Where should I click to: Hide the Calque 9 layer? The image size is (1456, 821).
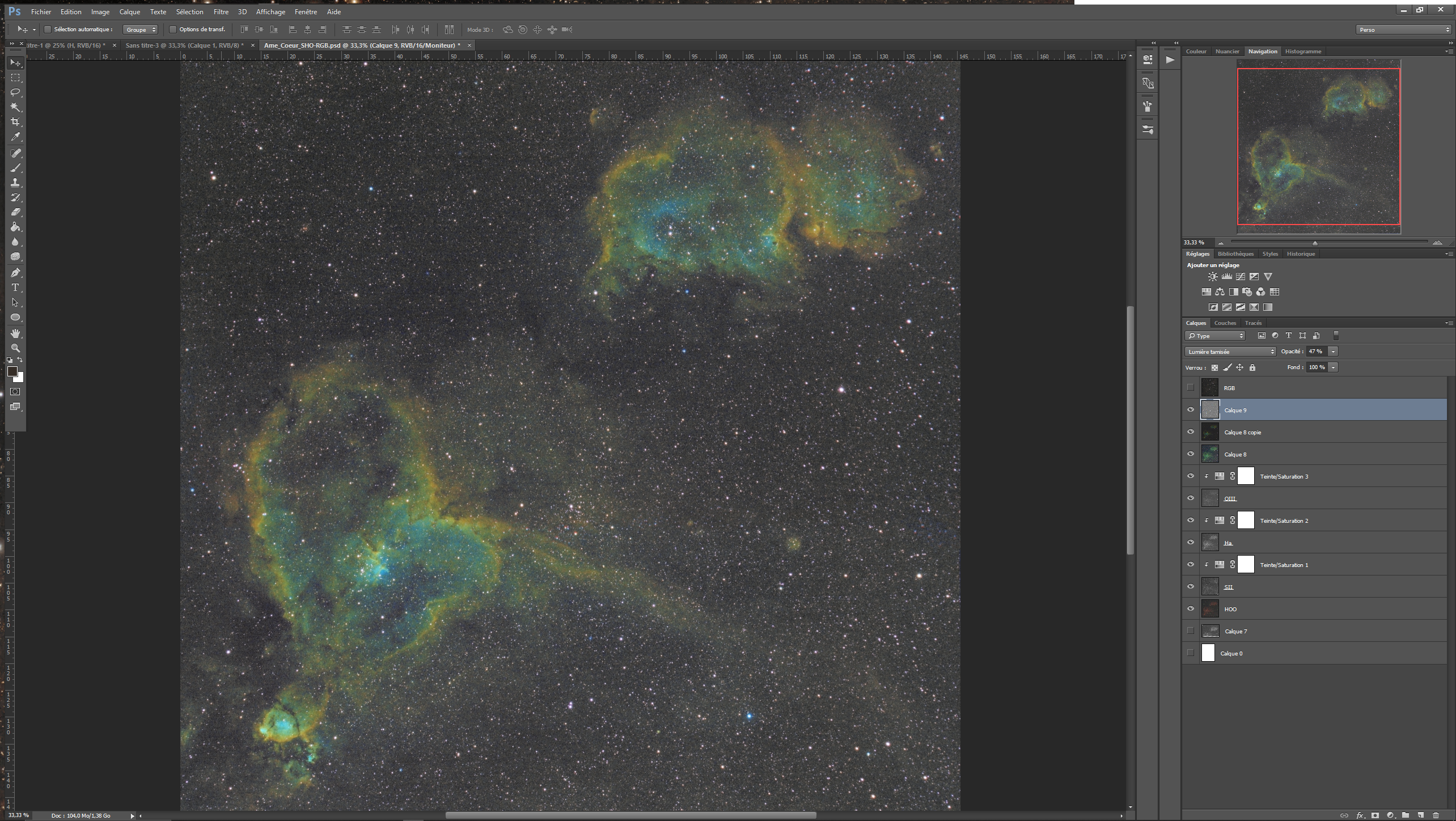[x=1191, y=410]
